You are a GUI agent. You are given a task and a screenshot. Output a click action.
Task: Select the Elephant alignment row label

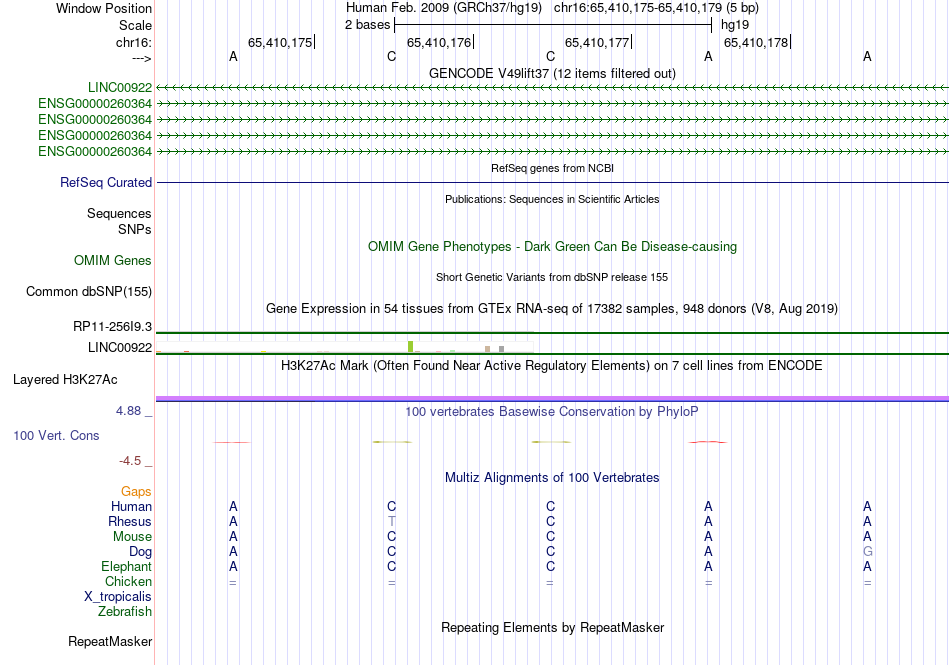click(x=127, y=567)
